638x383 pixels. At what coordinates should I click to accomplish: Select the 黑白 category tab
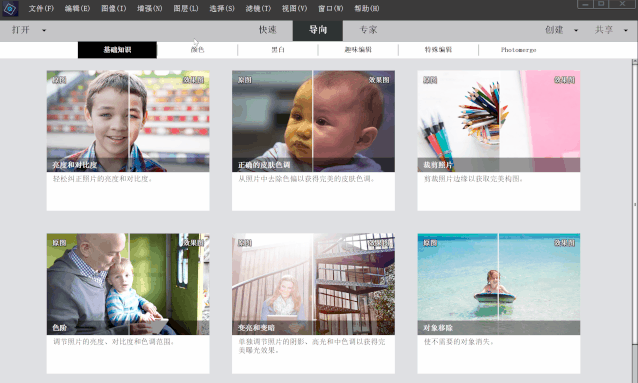point(278,50)
